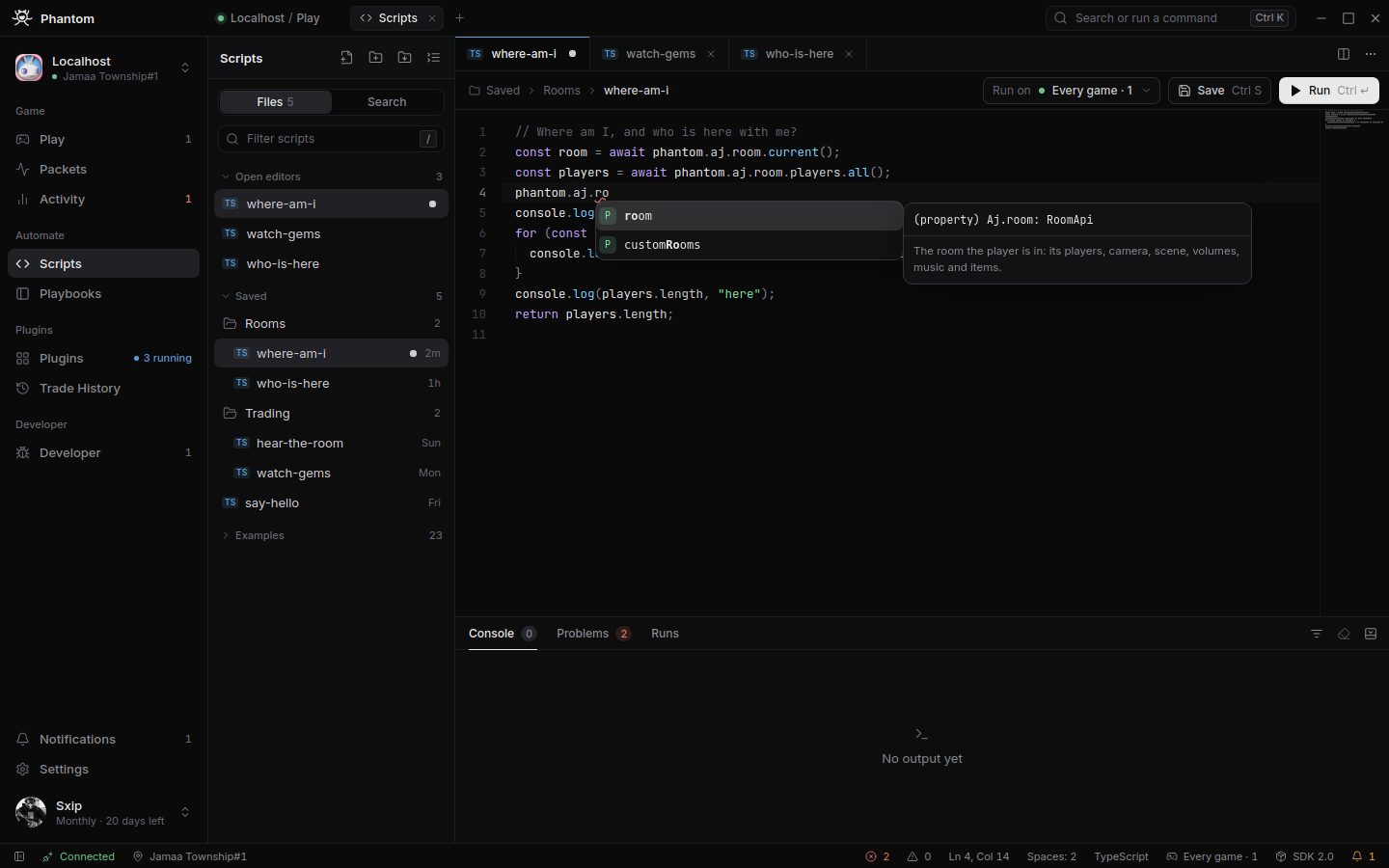Open a new tab with the plus icon
Screen dimensions: 1389x868
tap(459, 18)
